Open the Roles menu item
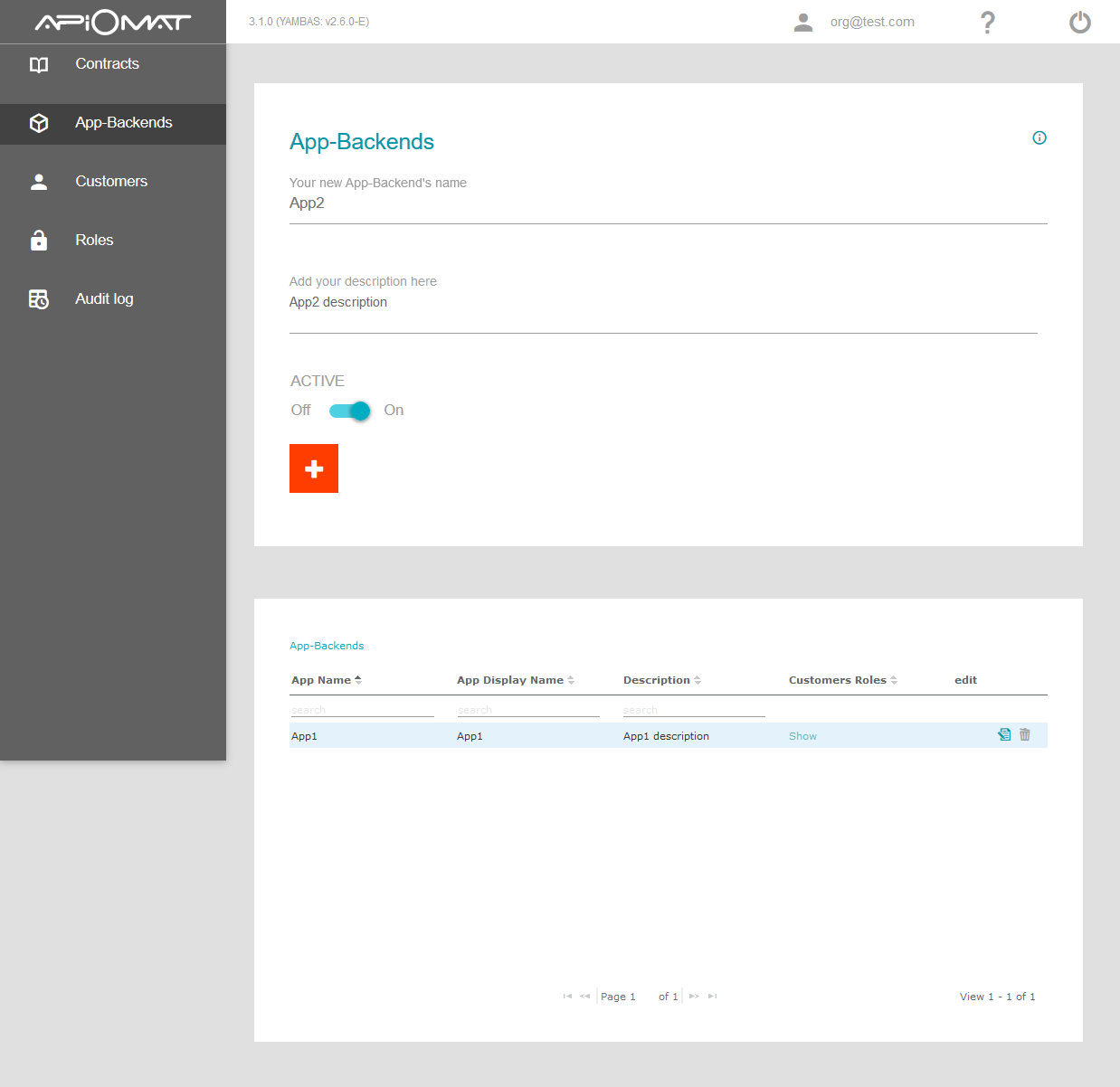1120x1087 pixels. pyautogui.click(x=94, y=241)
